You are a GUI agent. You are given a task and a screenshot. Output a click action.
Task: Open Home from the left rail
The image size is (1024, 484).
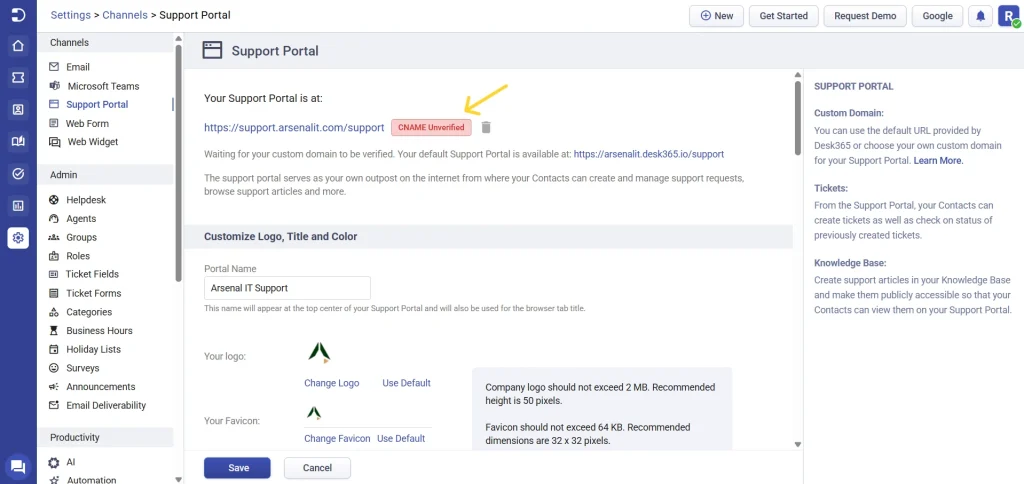click(x=18, y=46)
